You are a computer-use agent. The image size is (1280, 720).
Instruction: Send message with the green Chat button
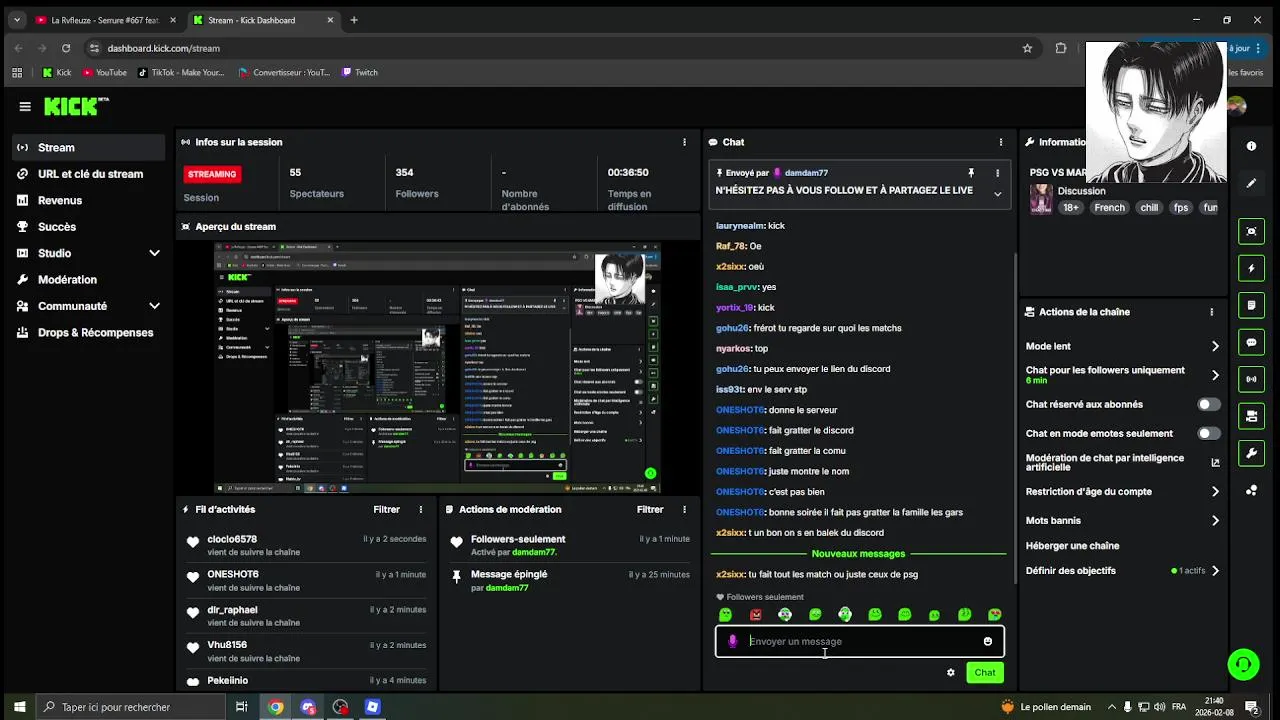coord(985,673)
